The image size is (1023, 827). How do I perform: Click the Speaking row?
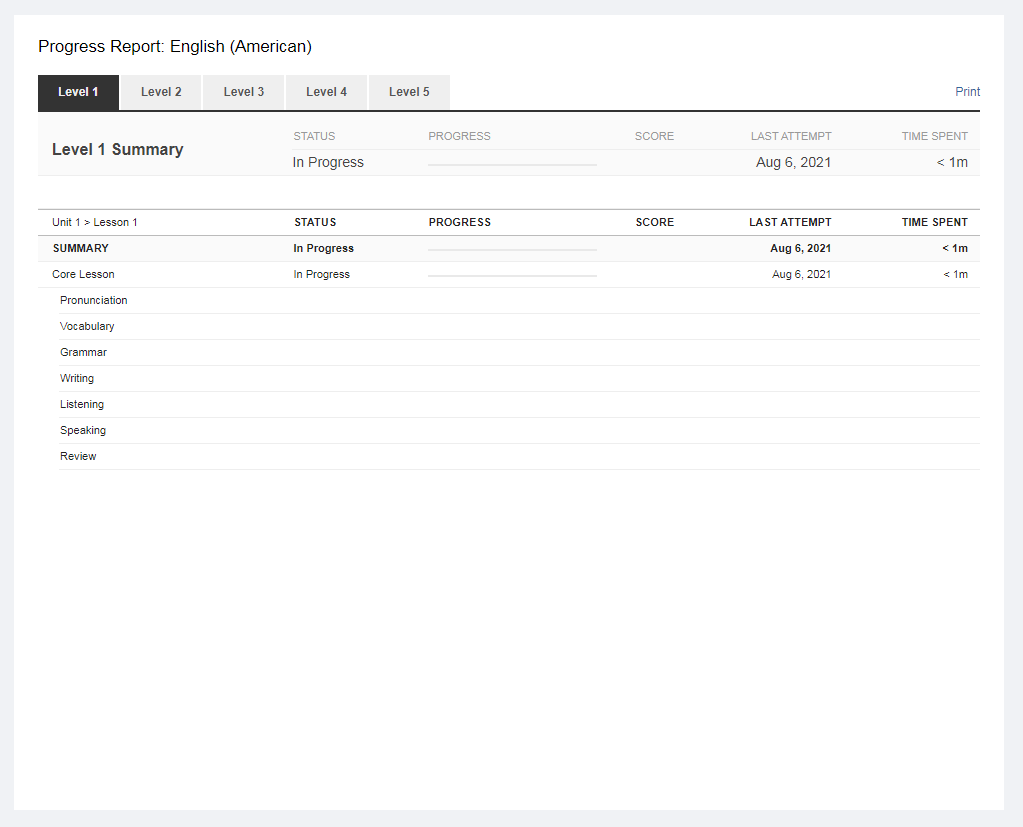pos(83,431)
